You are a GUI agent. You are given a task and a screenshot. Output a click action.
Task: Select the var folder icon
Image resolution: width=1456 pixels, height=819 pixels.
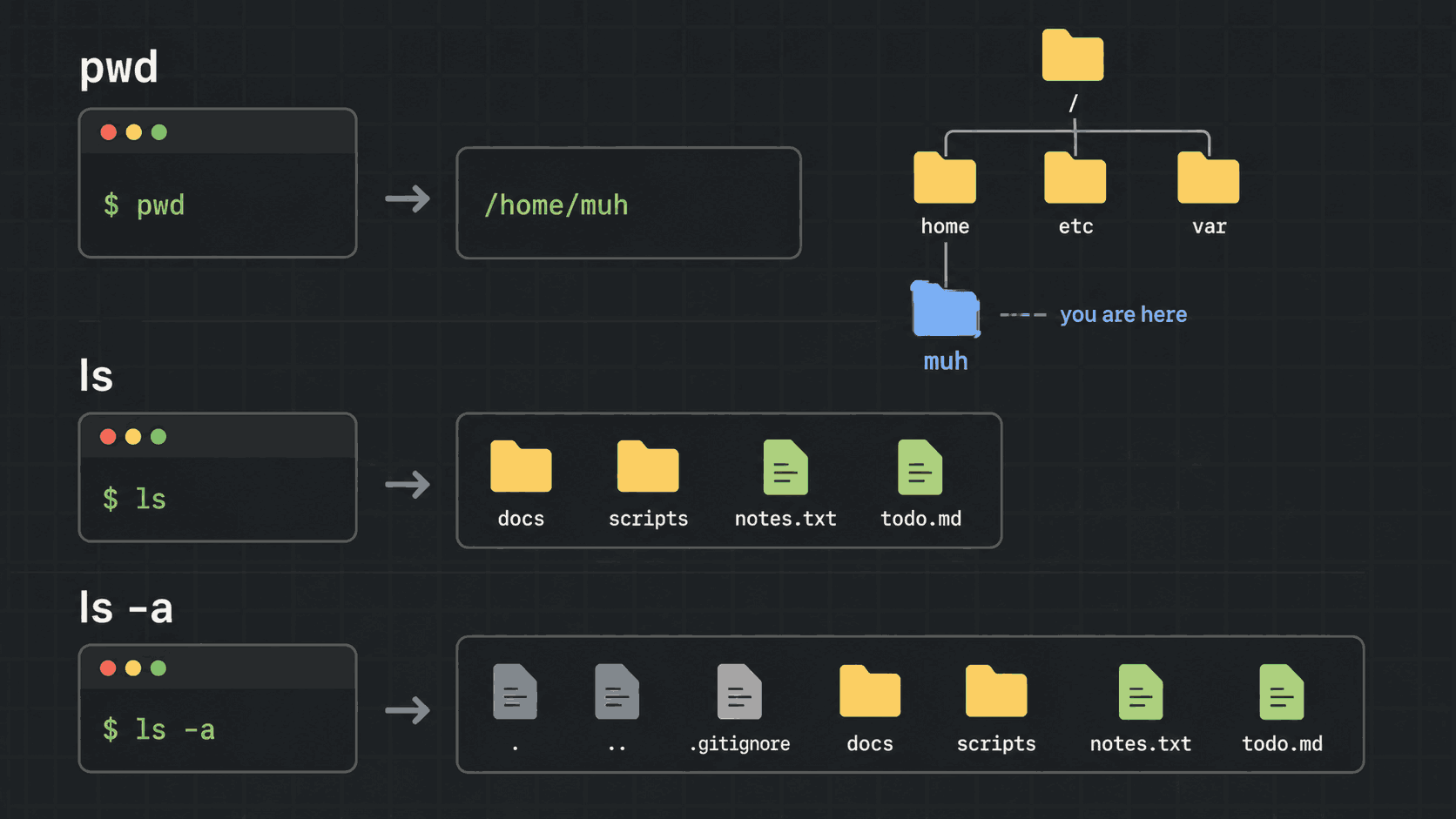coord(1209,178)
